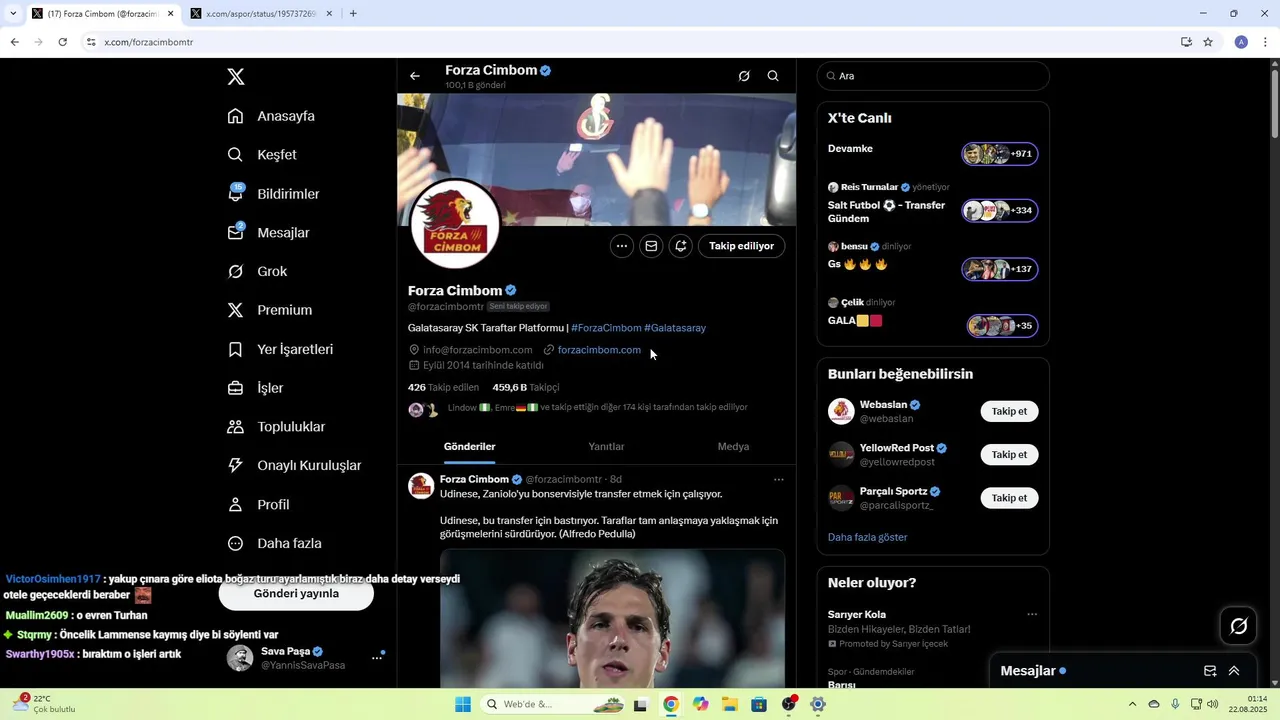Click the Gönderi yayınla button
This screenshot has height=720, width=1280.
pos(296,593)
